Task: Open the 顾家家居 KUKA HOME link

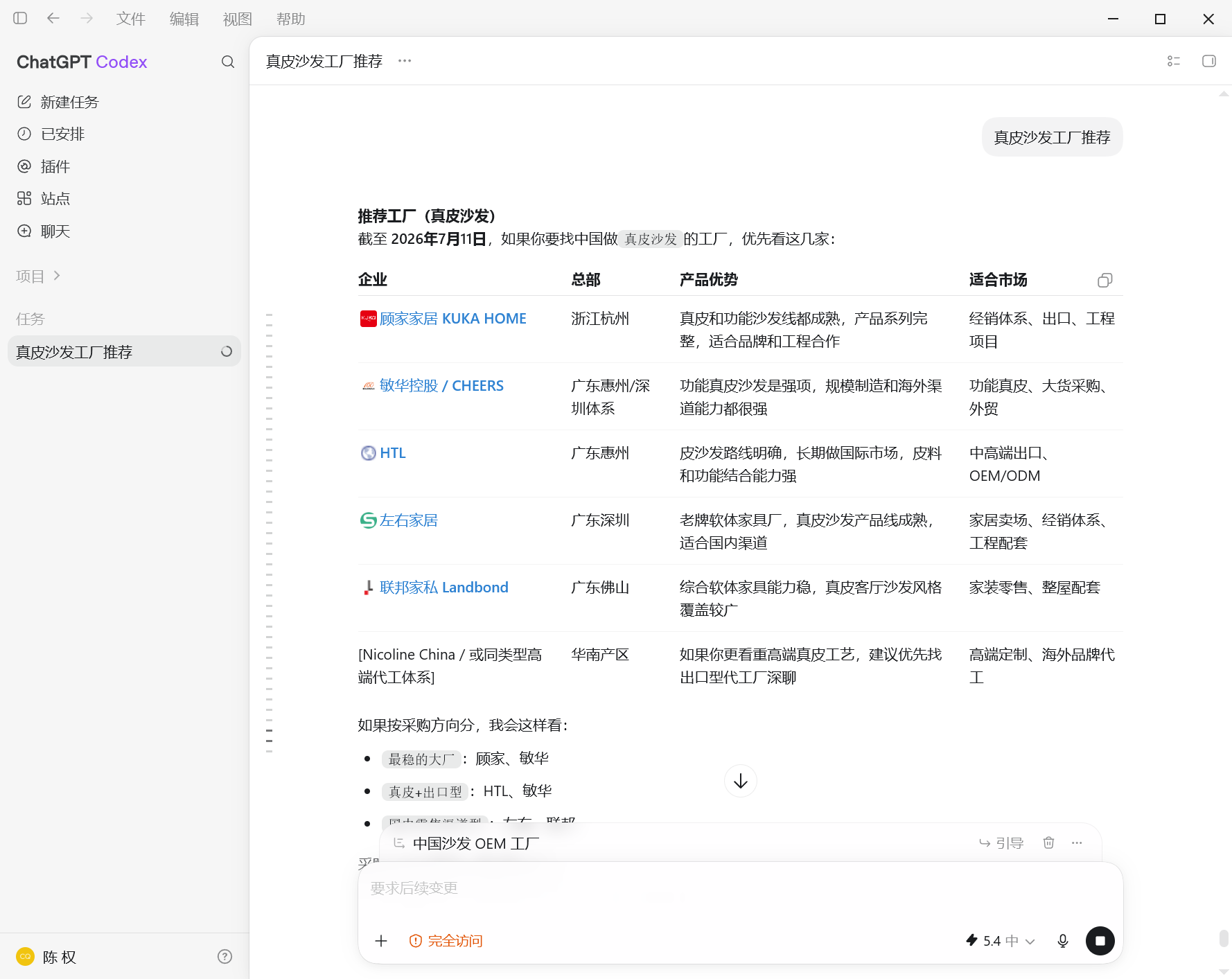Action: coord(453,318)
